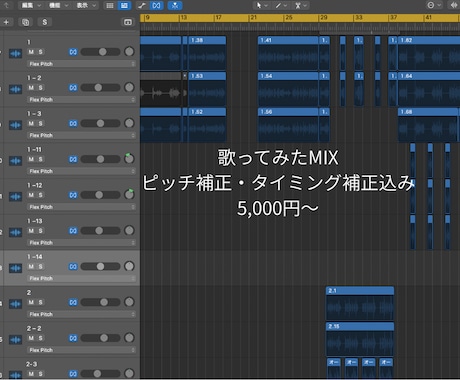
Task: Click the volume slider on track 2
Action: (100, 302)
